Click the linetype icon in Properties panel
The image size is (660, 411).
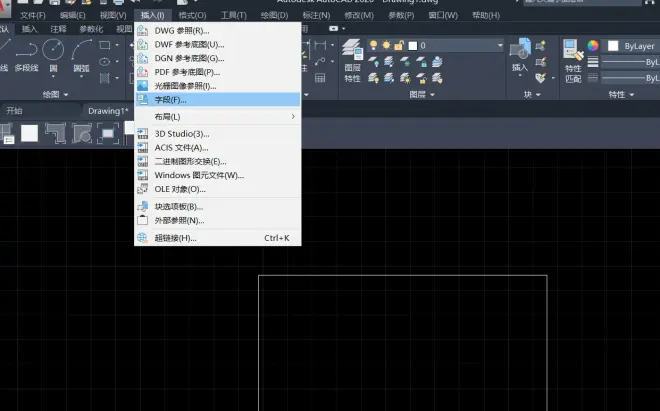tap(593, 77)
